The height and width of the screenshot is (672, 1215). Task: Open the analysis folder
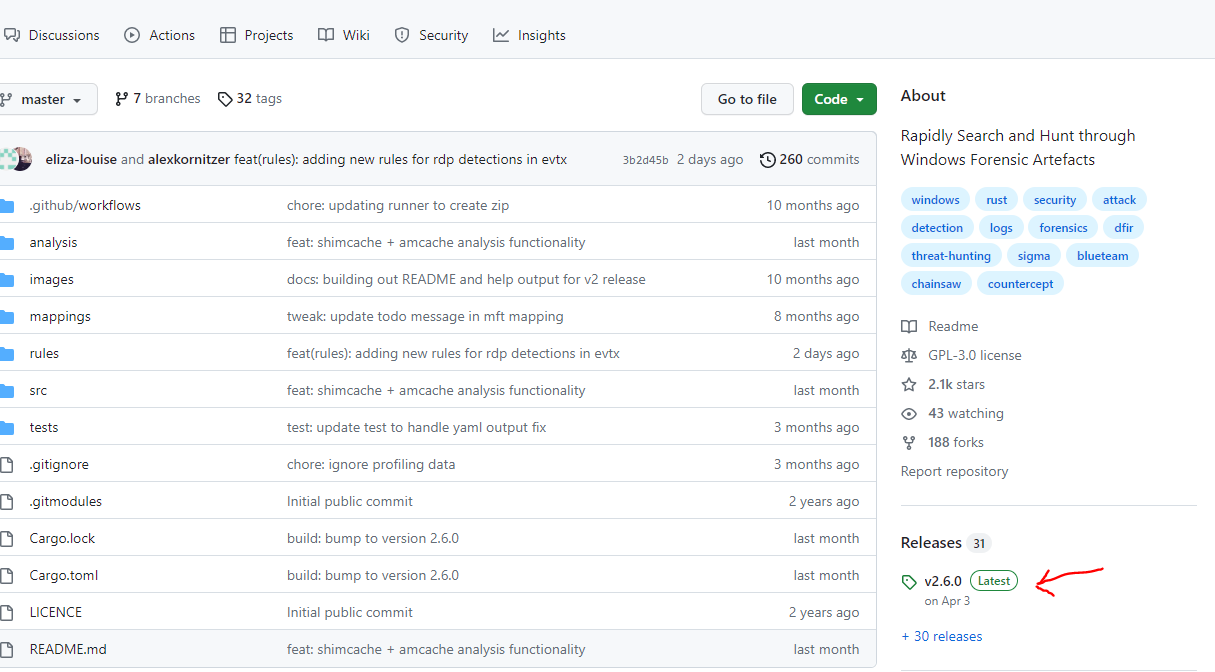pyautogui.click(x=53, y=242)
